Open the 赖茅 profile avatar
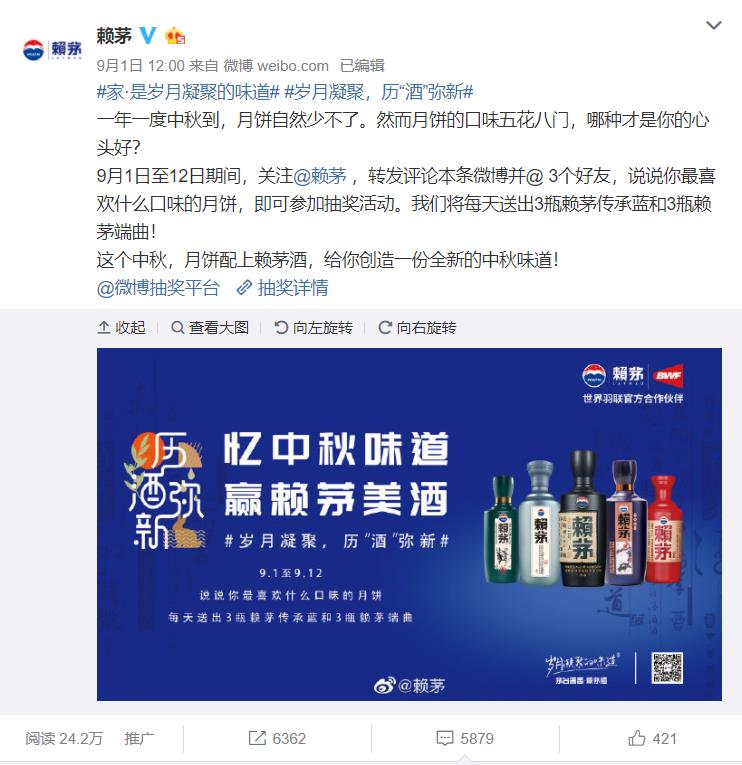This screenshot has width=742, height=765. pyautogui.click(x=53, y=50)
